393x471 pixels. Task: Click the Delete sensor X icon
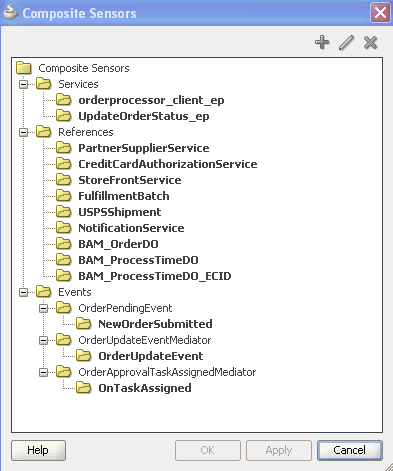371,43
